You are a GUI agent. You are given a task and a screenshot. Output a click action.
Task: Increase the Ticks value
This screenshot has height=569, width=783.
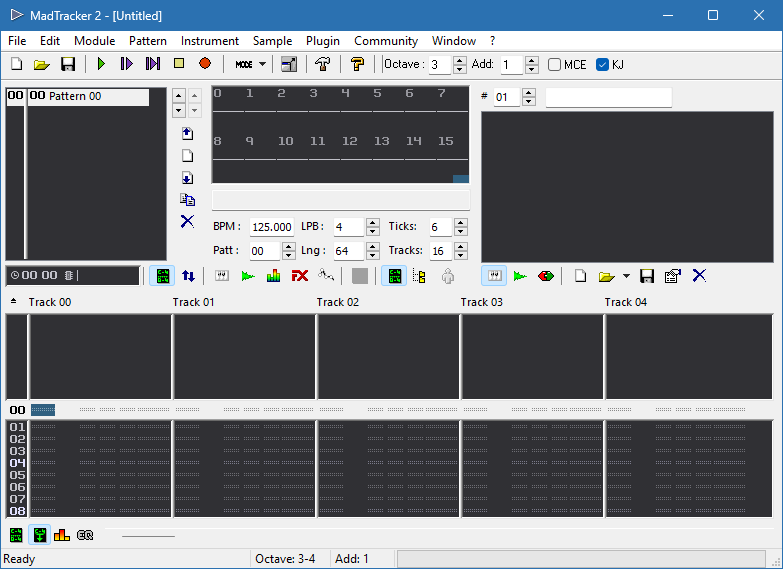click(x=461, y=223)
